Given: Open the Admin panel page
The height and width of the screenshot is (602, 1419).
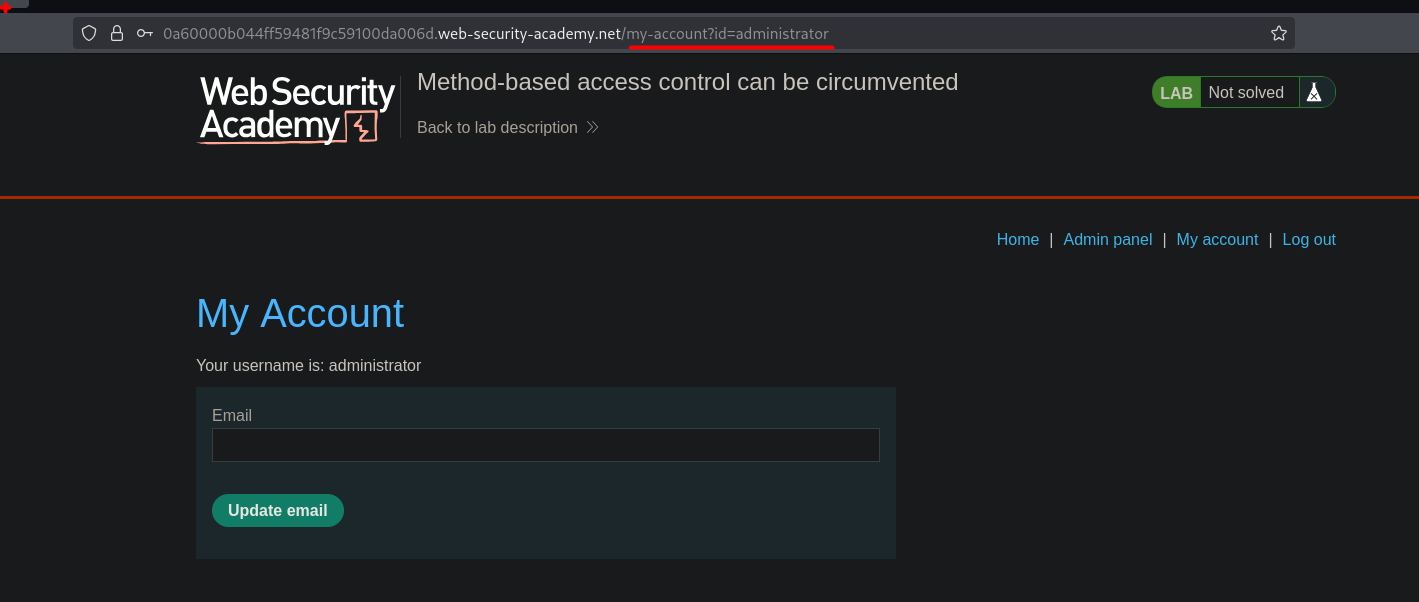Looking at the screenshot, I should (x=1107, y=239).
